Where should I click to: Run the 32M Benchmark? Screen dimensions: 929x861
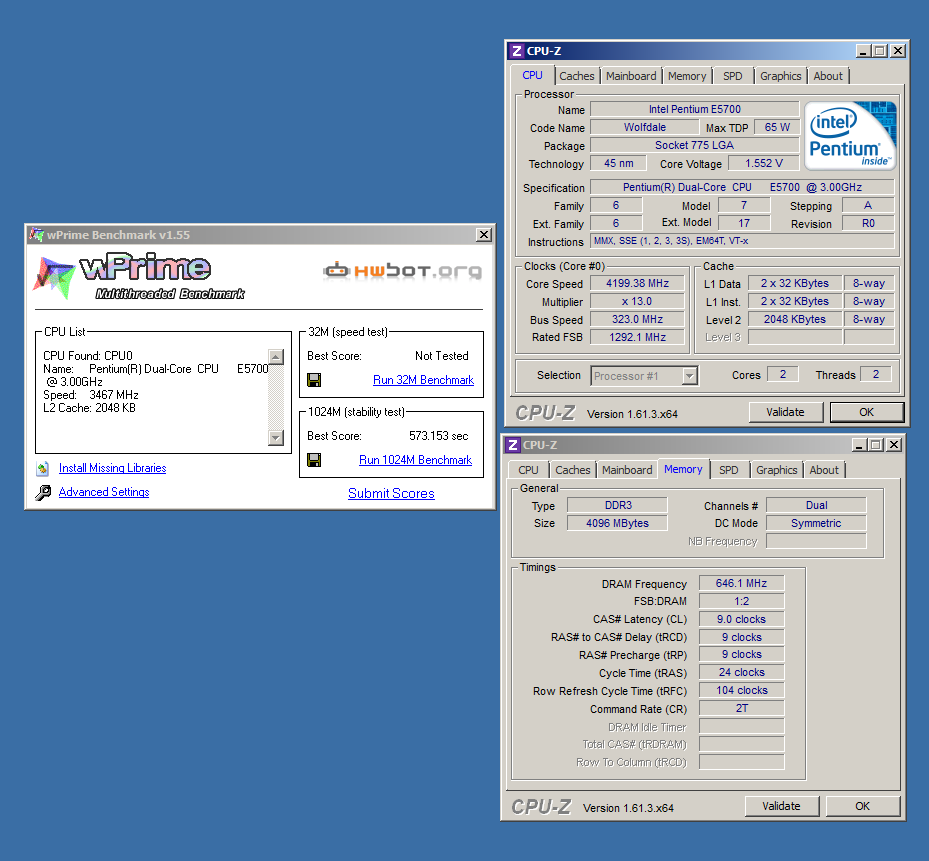point(423,380)
